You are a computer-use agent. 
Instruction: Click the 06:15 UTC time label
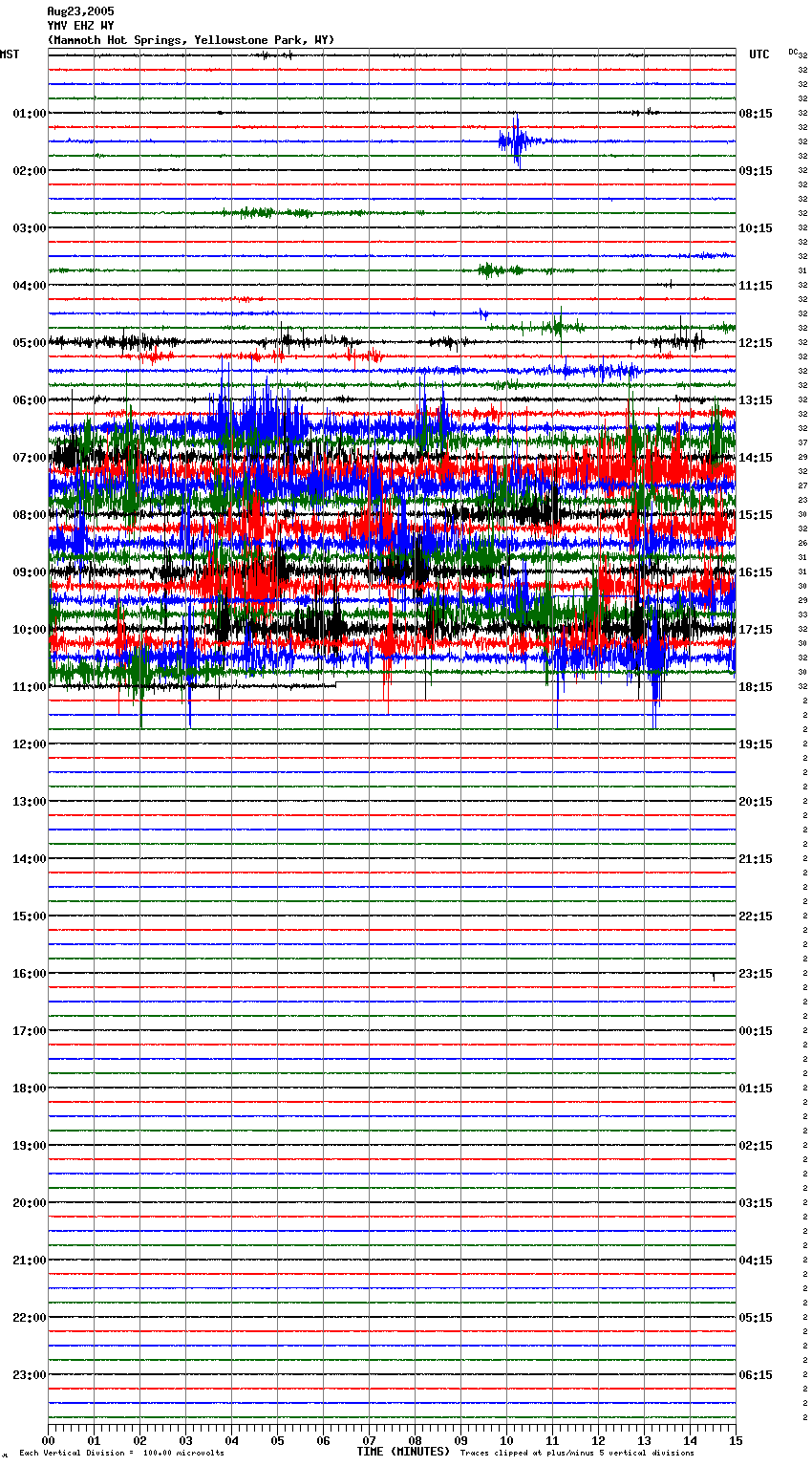[756, 1375]
